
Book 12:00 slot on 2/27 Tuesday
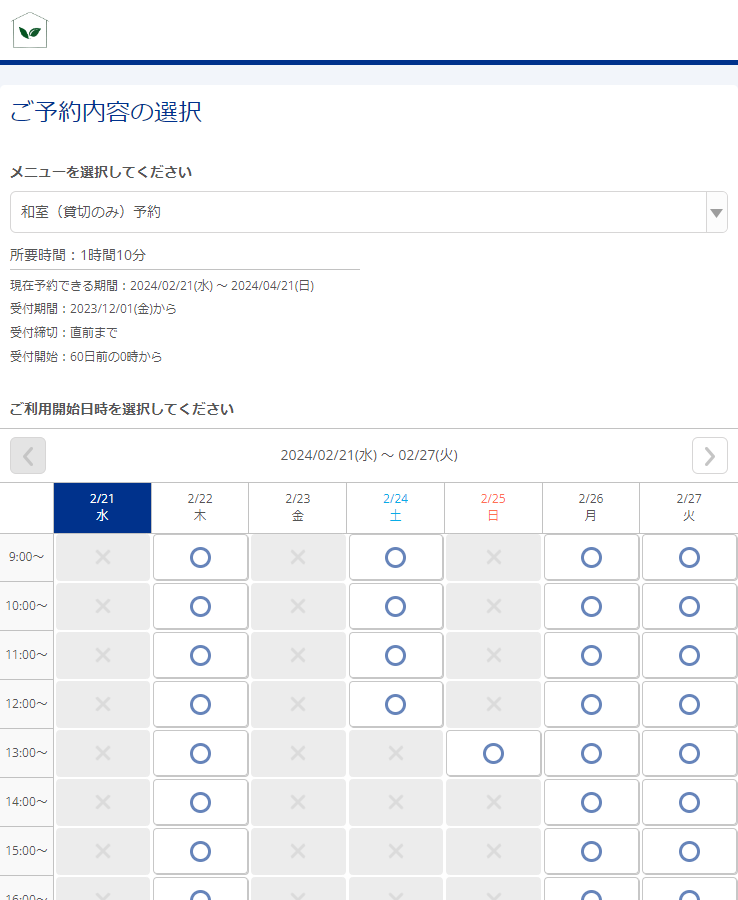click(x=689, y=704)
